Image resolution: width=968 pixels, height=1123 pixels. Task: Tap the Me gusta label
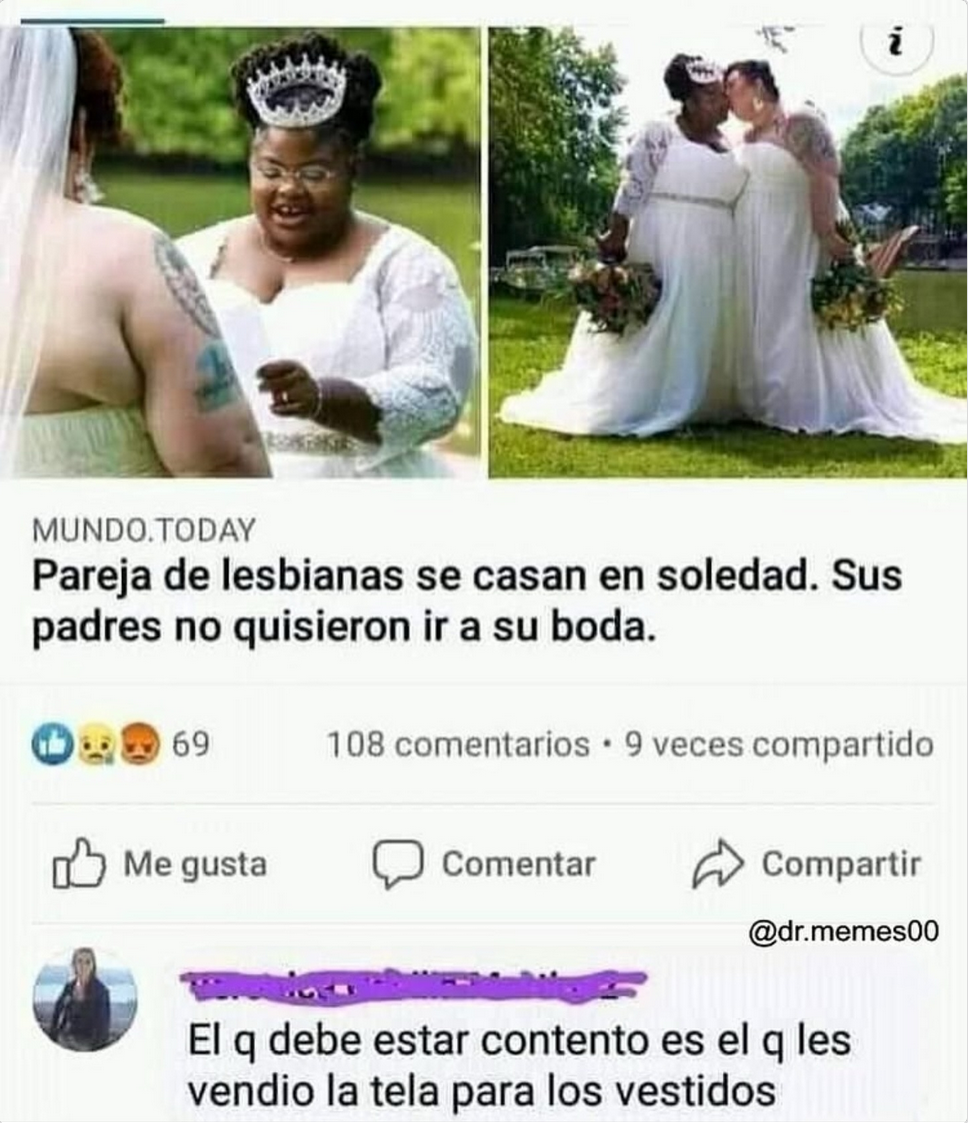point(195,864)
